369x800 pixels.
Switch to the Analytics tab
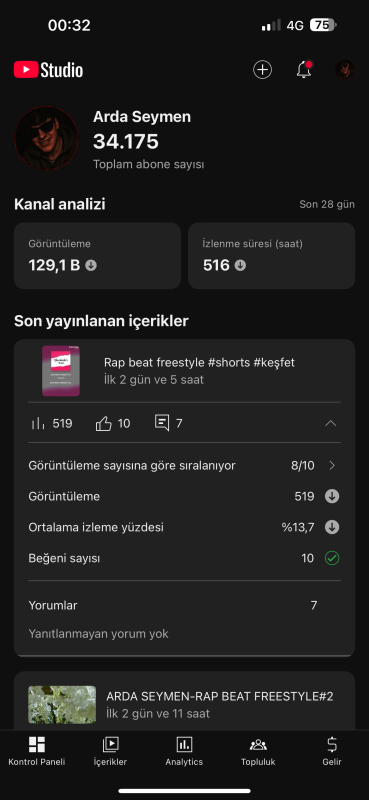pyautogui.click(x=184, y=751)
